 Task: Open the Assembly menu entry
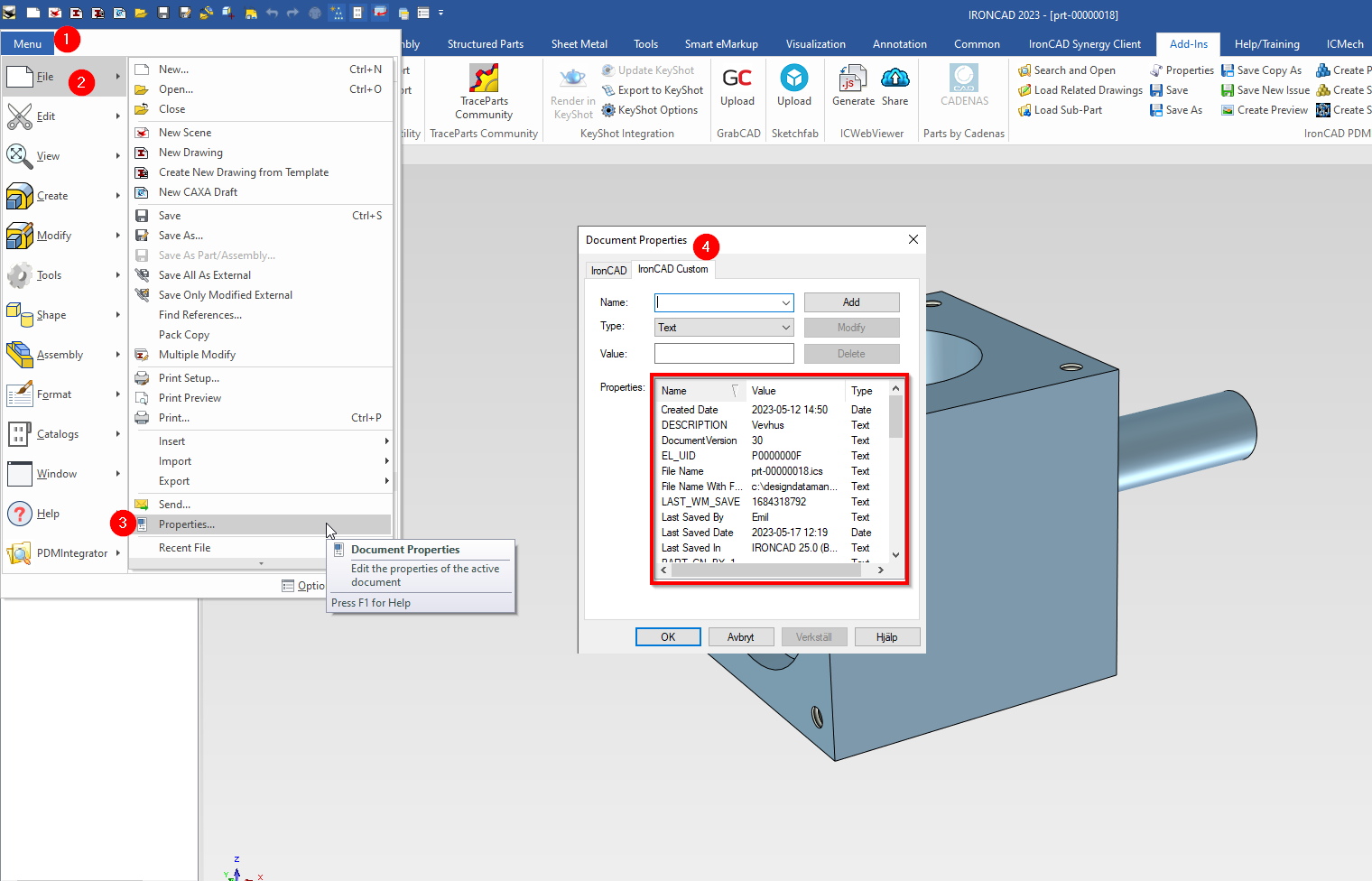(63, 355)
